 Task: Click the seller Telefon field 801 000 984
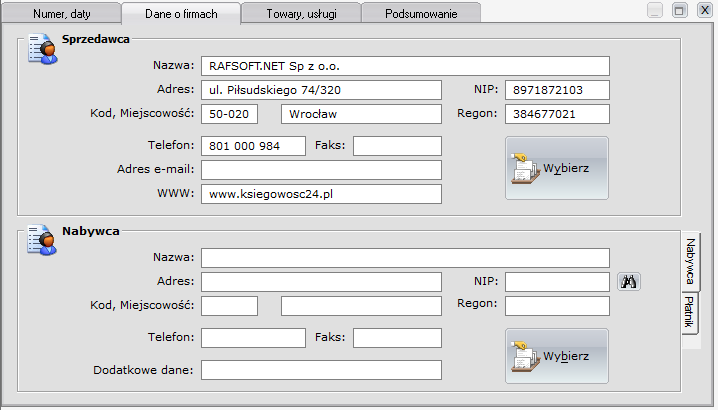click(253, 146)
